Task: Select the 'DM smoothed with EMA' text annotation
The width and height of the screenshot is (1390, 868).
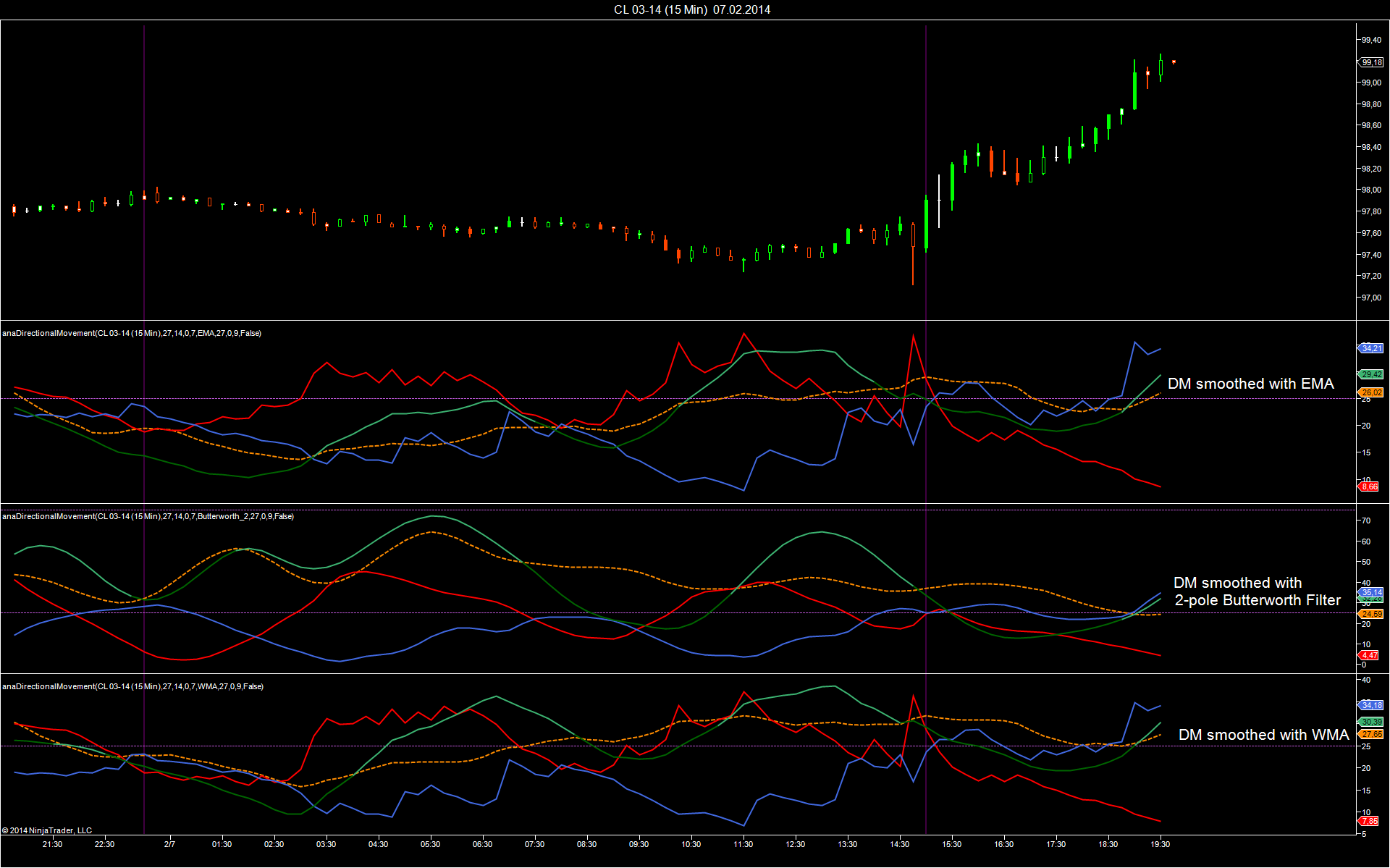Action: click(x=1250, y=384)
